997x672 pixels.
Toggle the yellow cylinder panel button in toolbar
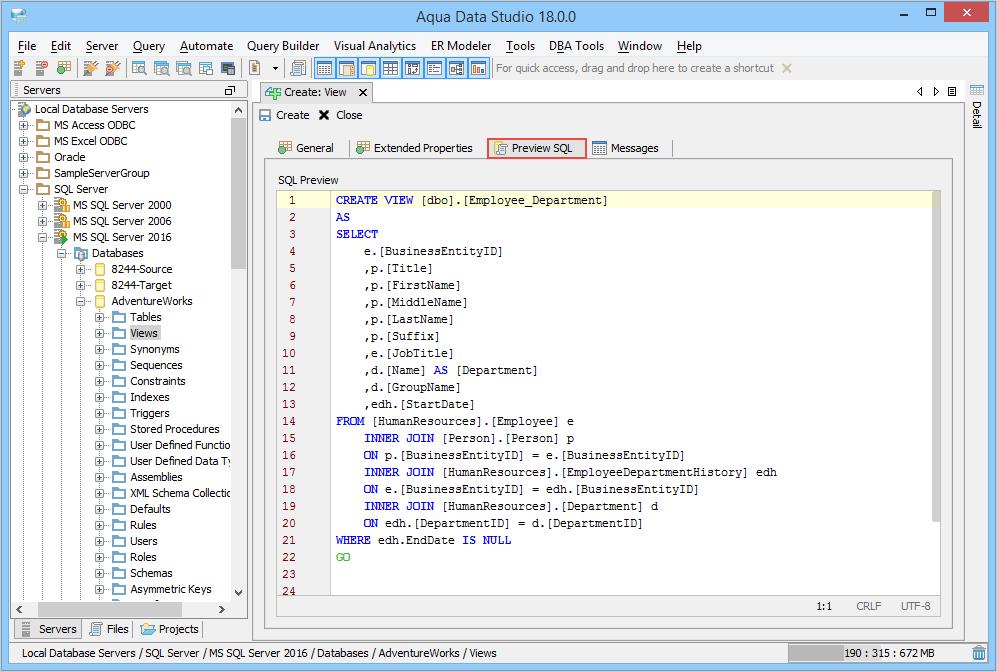[368, 68]
